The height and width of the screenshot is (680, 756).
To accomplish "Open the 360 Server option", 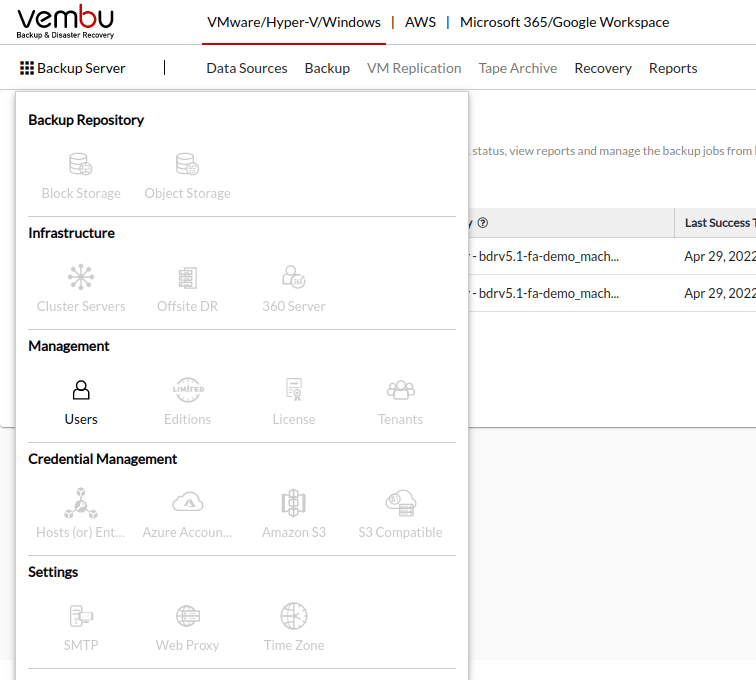I will 294,289.
